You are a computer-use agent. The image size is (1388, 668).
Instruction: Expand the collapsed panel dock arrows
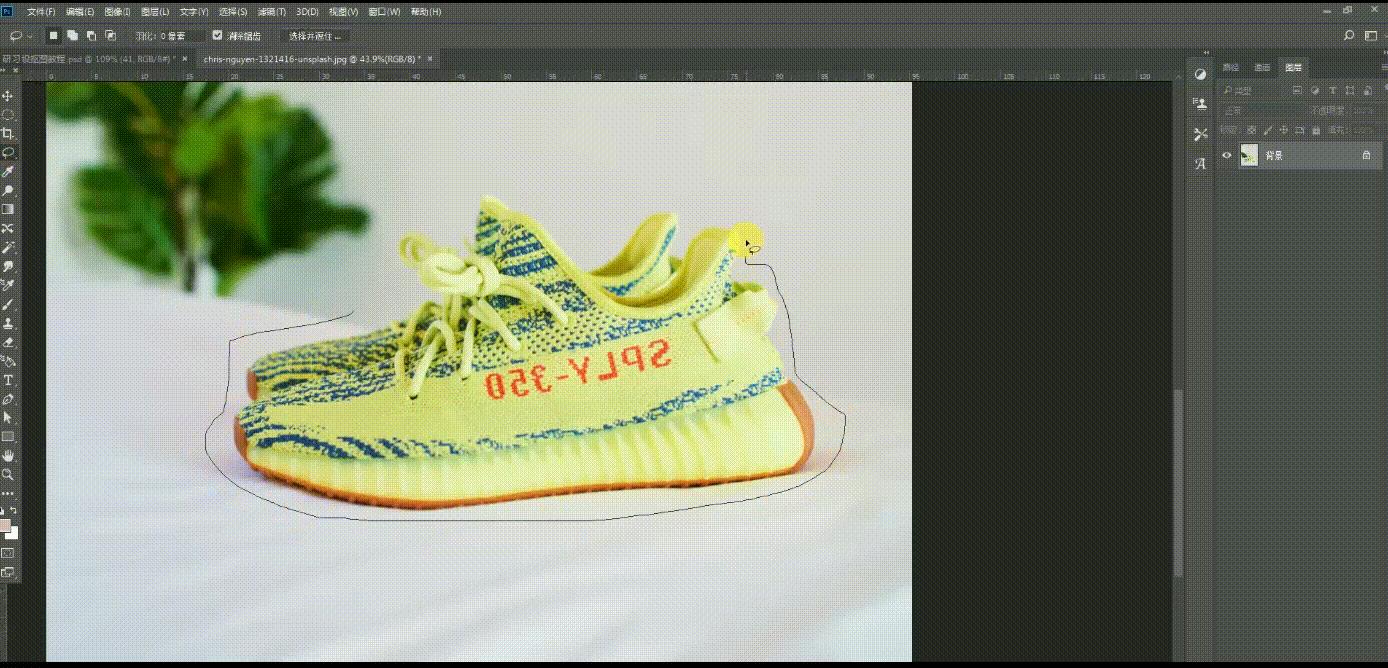(1206, 53)
